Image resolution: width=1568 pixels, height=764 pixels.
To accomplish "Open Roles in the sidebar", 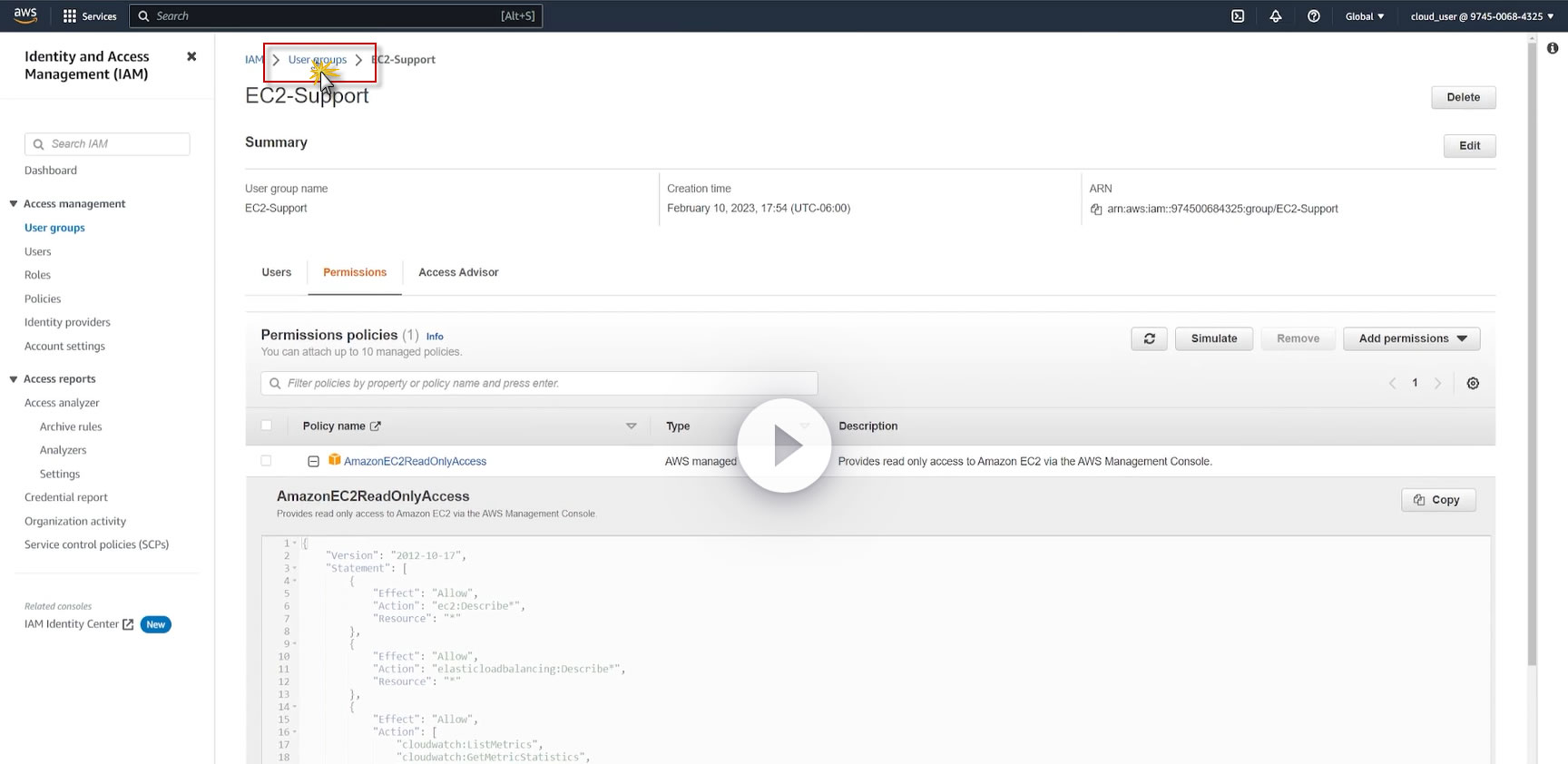I will pos(37,275).
